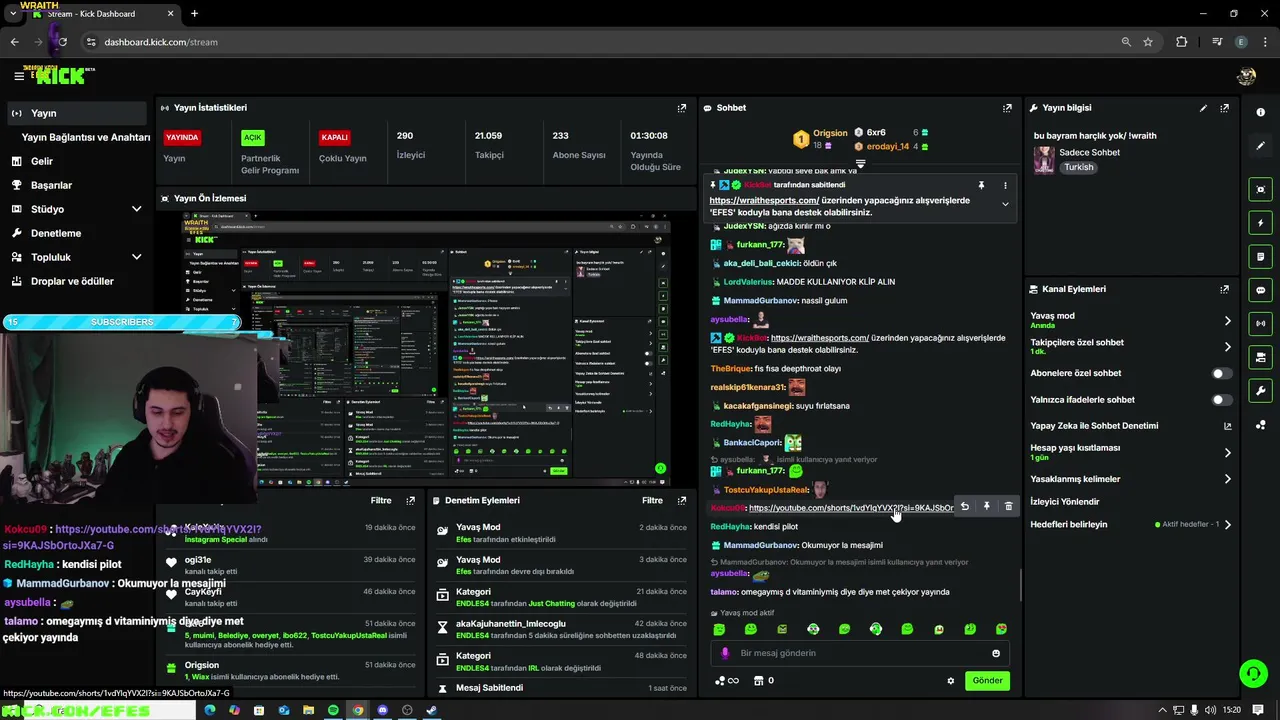
Task: Click the wrench icon in the right toolbar
Action: [1260, 391]
